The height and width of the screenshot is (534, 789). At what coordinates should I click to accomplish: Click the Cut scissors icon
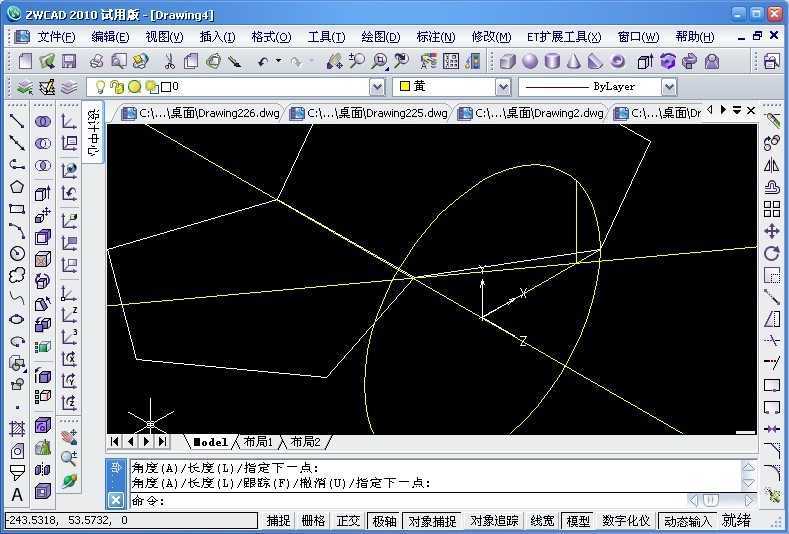coord(170,61)
